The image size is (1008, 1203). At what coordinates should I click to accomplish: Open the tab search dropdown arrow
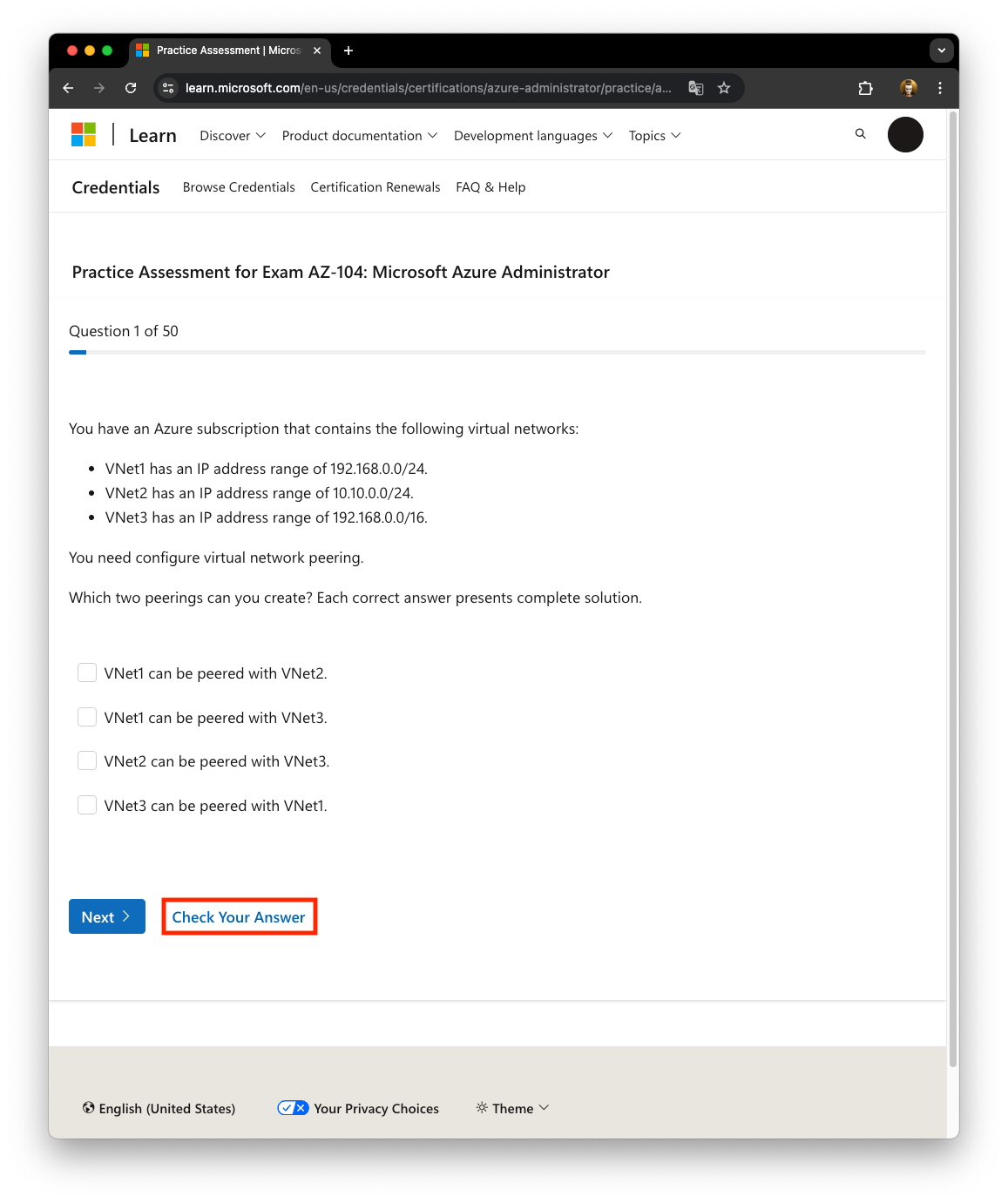[x=942, y=51]
